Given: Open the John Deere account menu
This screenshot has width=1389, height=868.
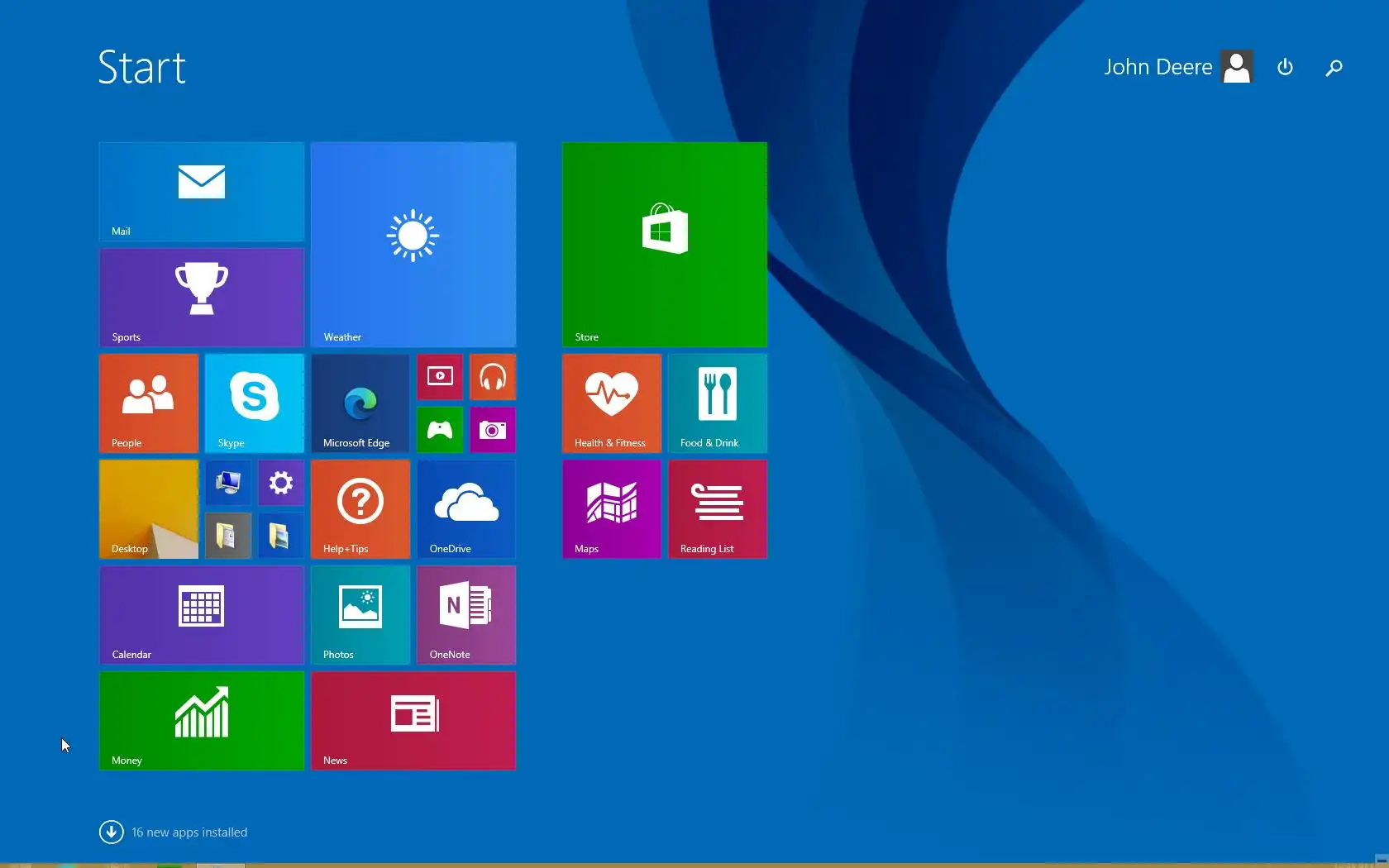Looking at the screenshot, I should click(1178, 67).
